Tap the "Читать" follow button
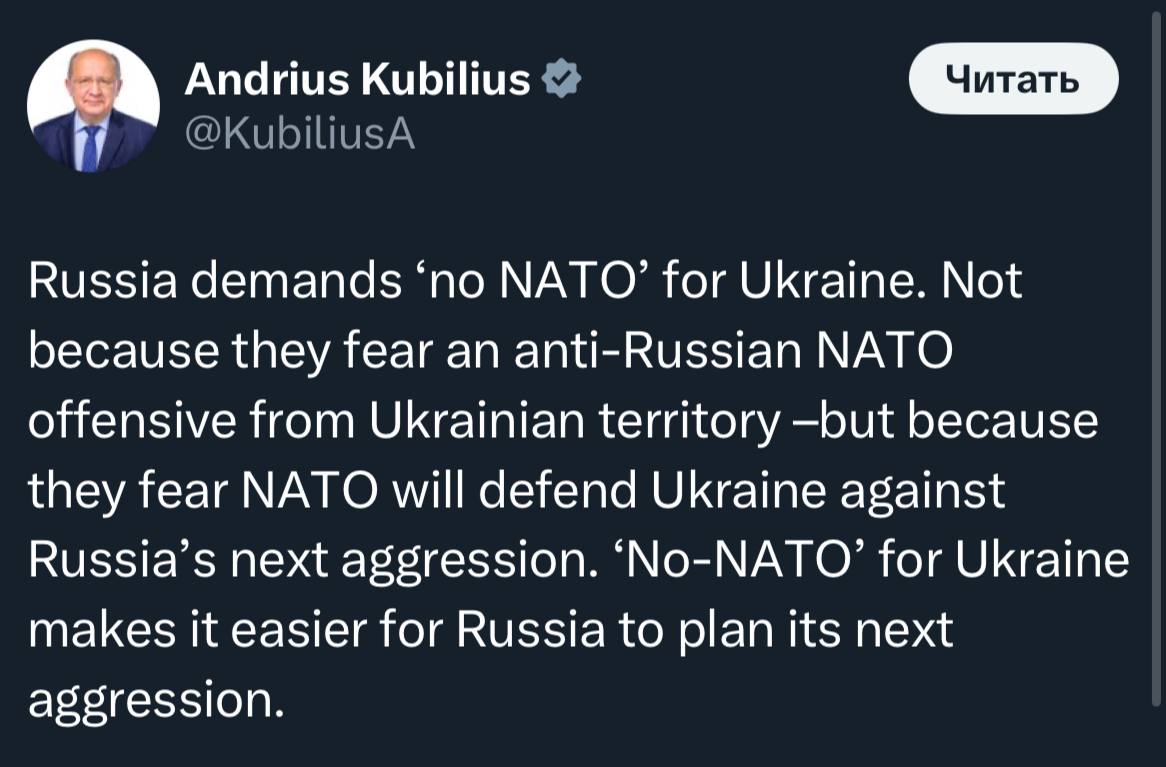Screen dimensions: 1166x767 click(1012, 78)
